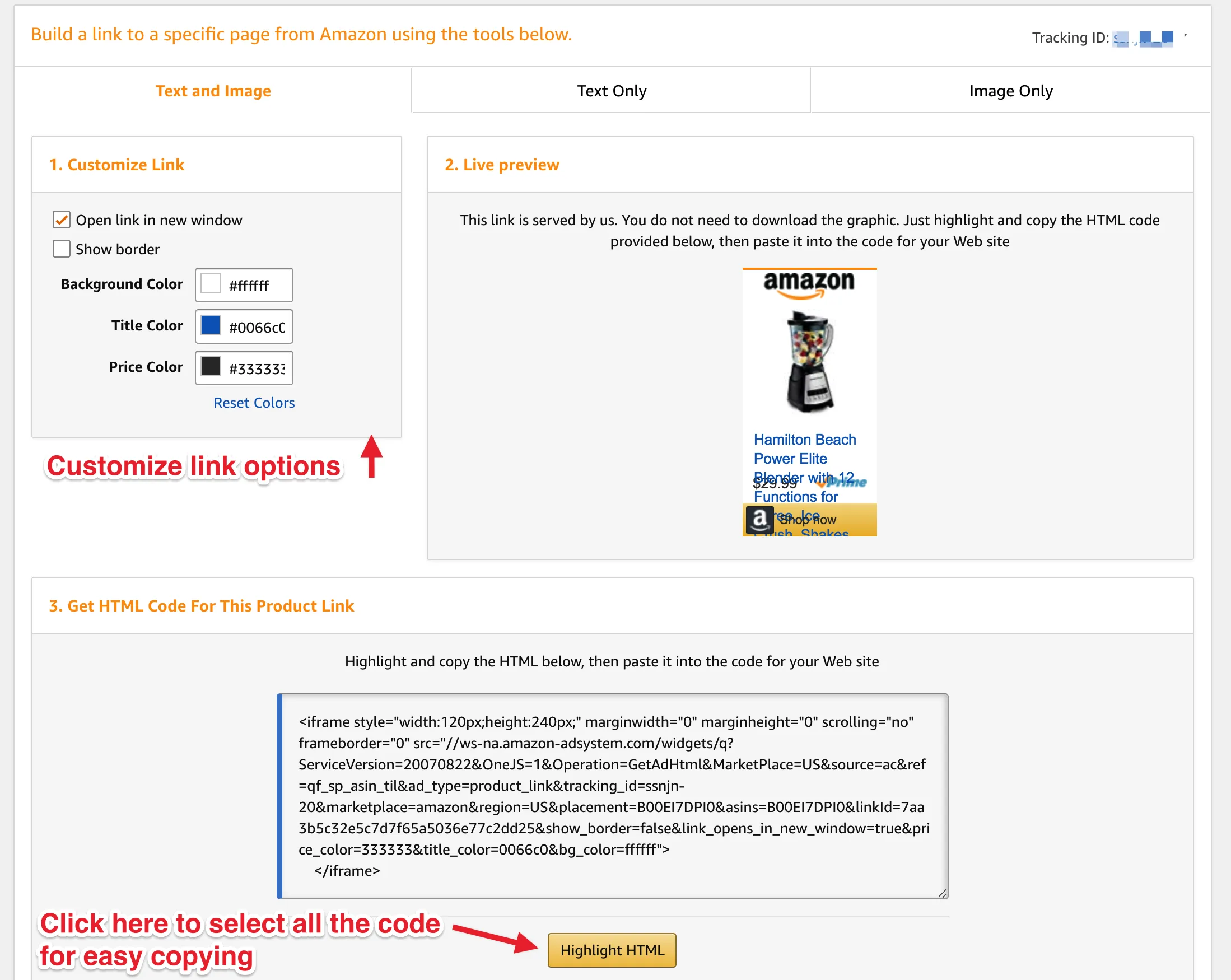This screenshot has width=1231, height=980.
Task: Switch to the Image Only tab
Action: coord(1010,91)
